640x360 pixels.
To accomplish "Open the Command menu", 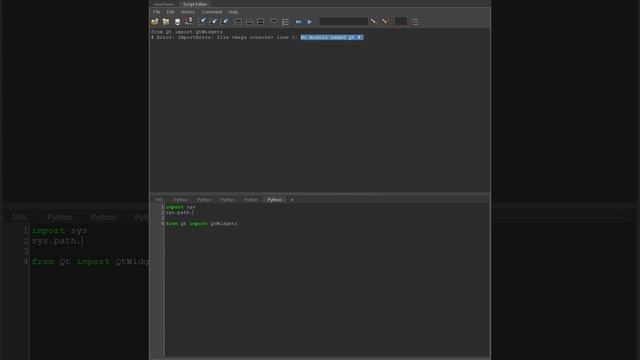I will pos(212,12).
